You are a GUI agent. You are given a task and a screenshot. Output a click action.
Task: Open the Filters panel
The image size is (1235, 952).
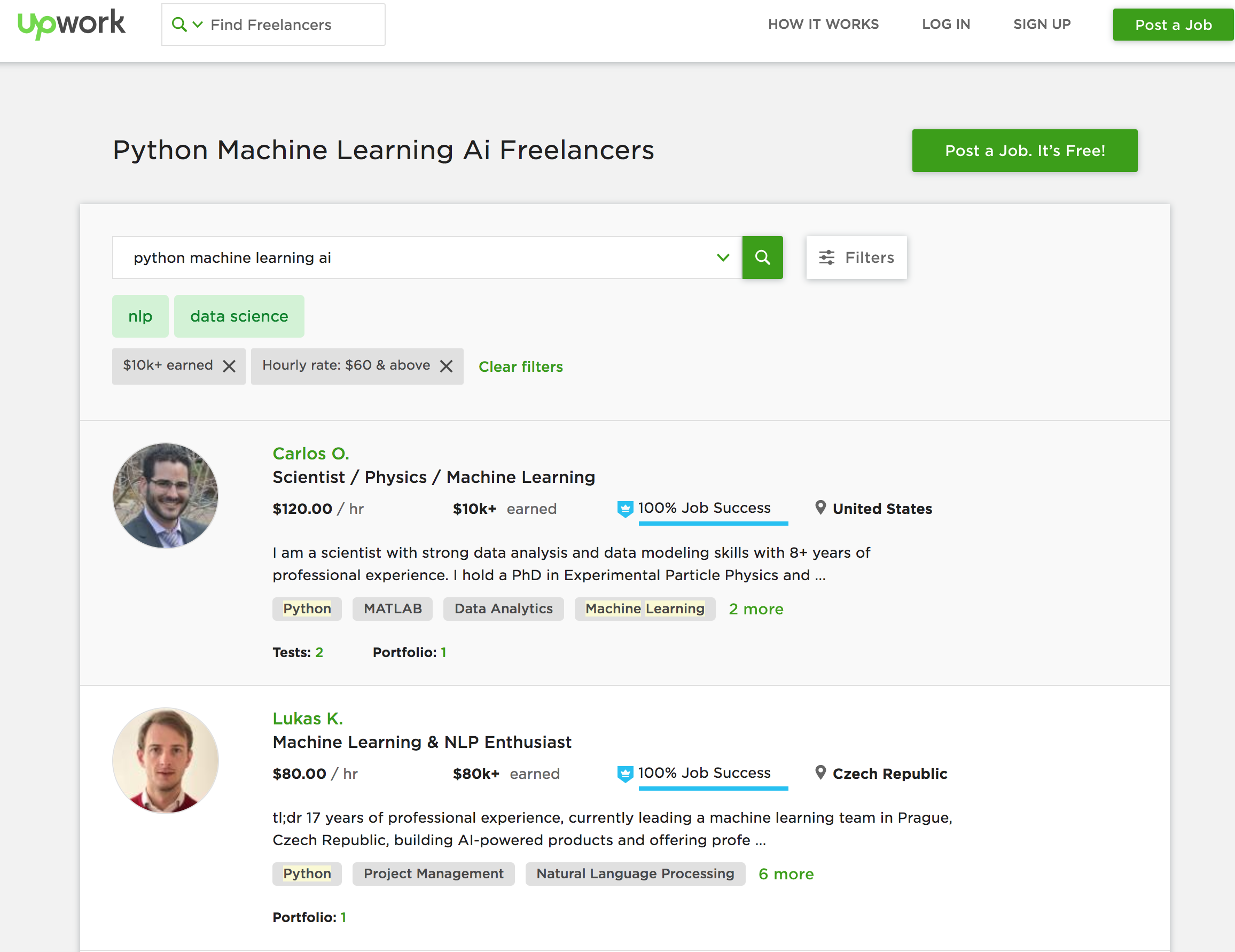(x=856, y=257)
